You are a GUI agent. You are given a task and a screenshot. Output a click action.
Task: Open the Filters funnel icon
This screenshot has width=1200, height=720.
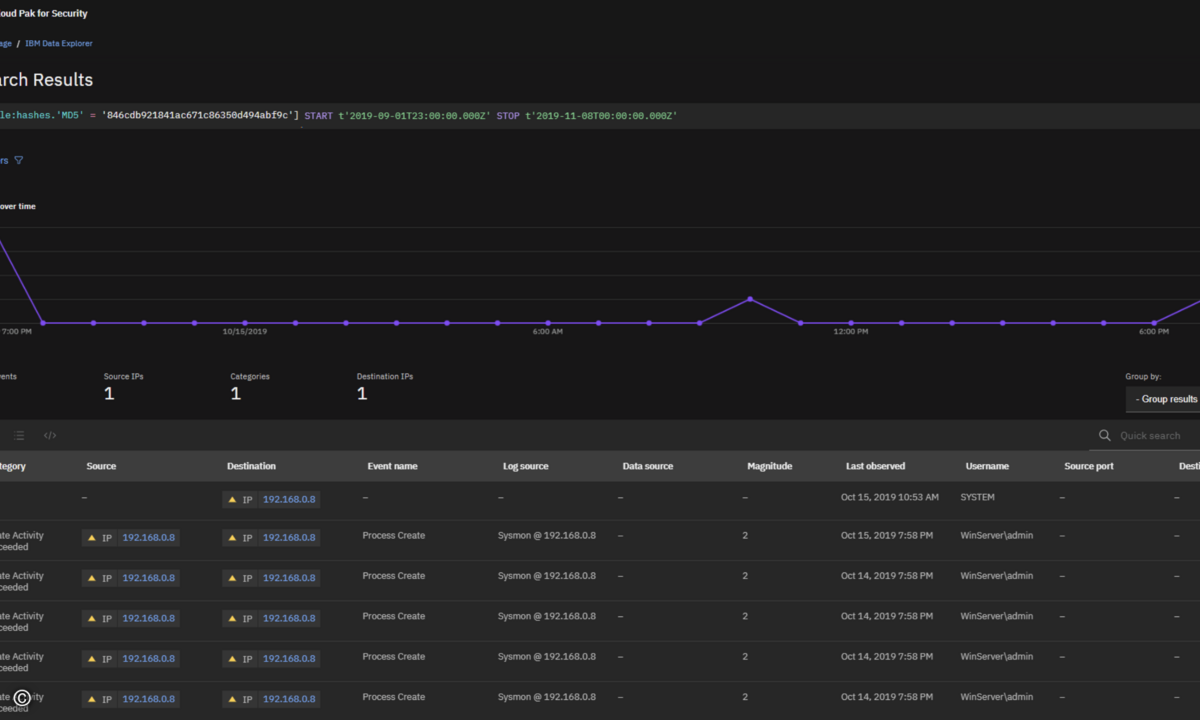(x=18, y=160)
